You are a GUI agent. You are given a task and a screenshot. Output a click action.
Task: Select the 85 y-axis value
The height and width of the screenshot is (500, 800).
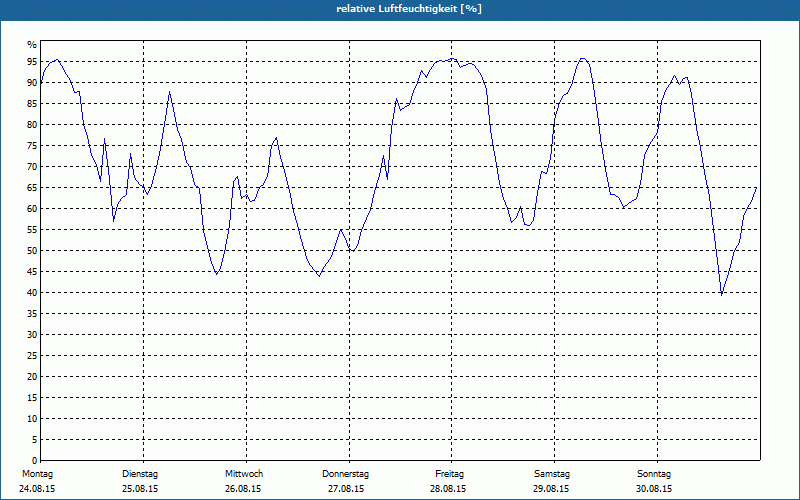pyautogui.click(x=32, y=104)
